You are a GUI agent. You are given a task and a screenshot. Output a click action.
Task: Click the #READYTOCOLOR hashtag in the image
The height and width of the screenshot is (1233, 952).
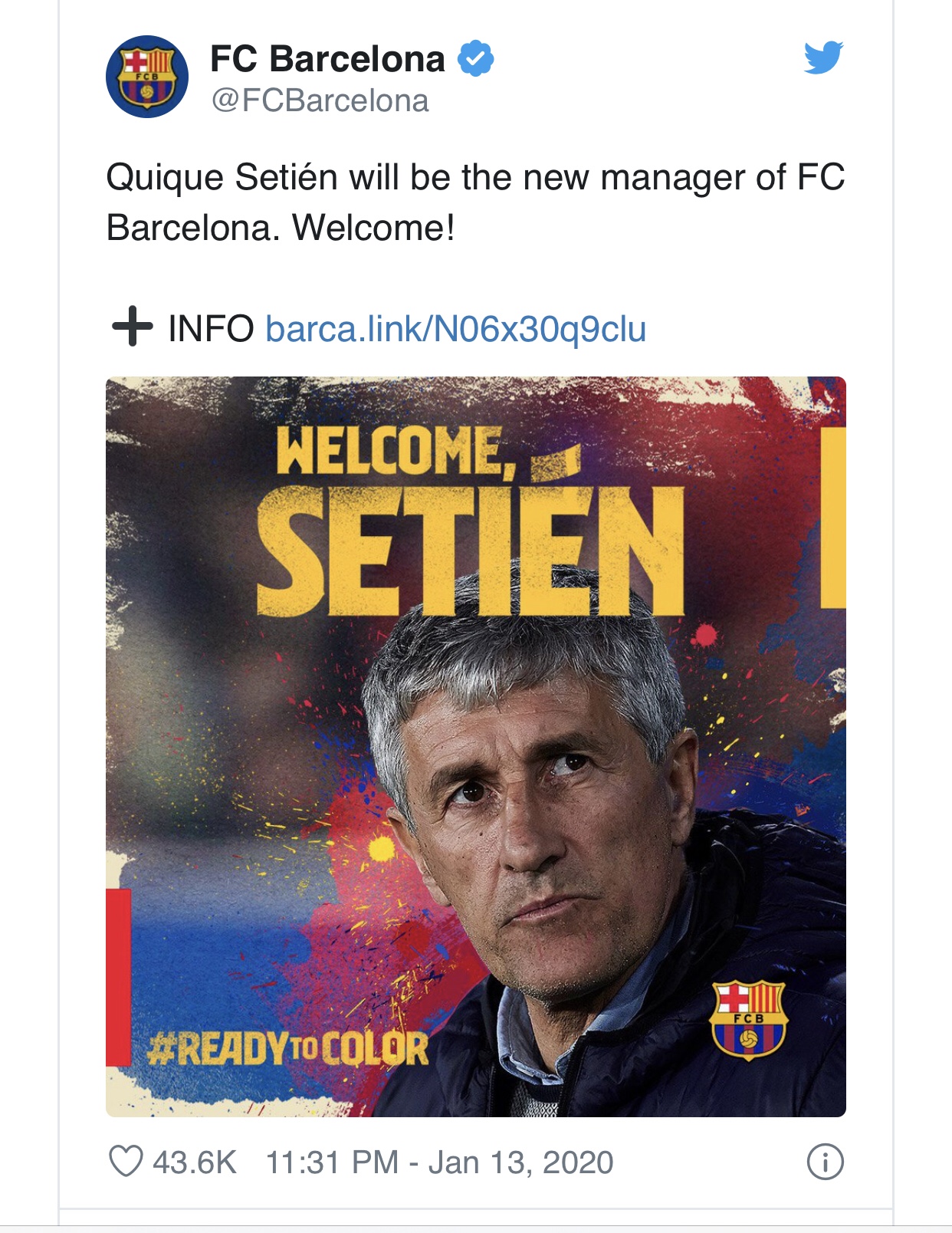(x=287, y=1049)
